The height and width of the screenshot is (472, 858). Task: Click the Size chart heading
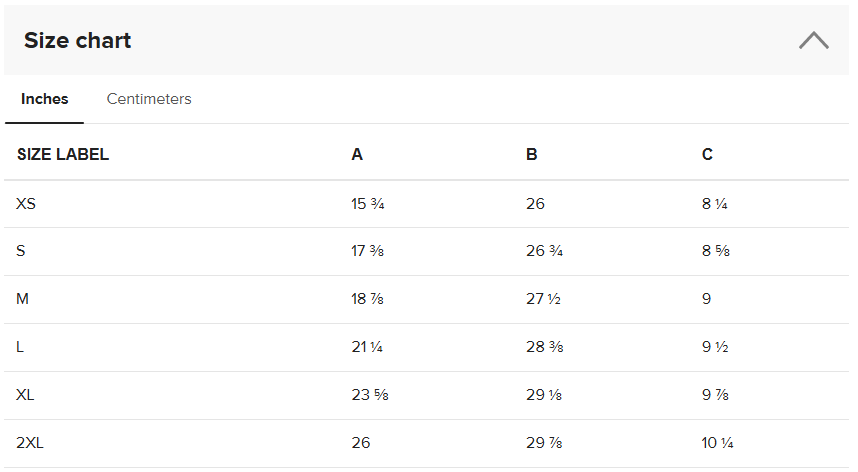pos(78,41)
